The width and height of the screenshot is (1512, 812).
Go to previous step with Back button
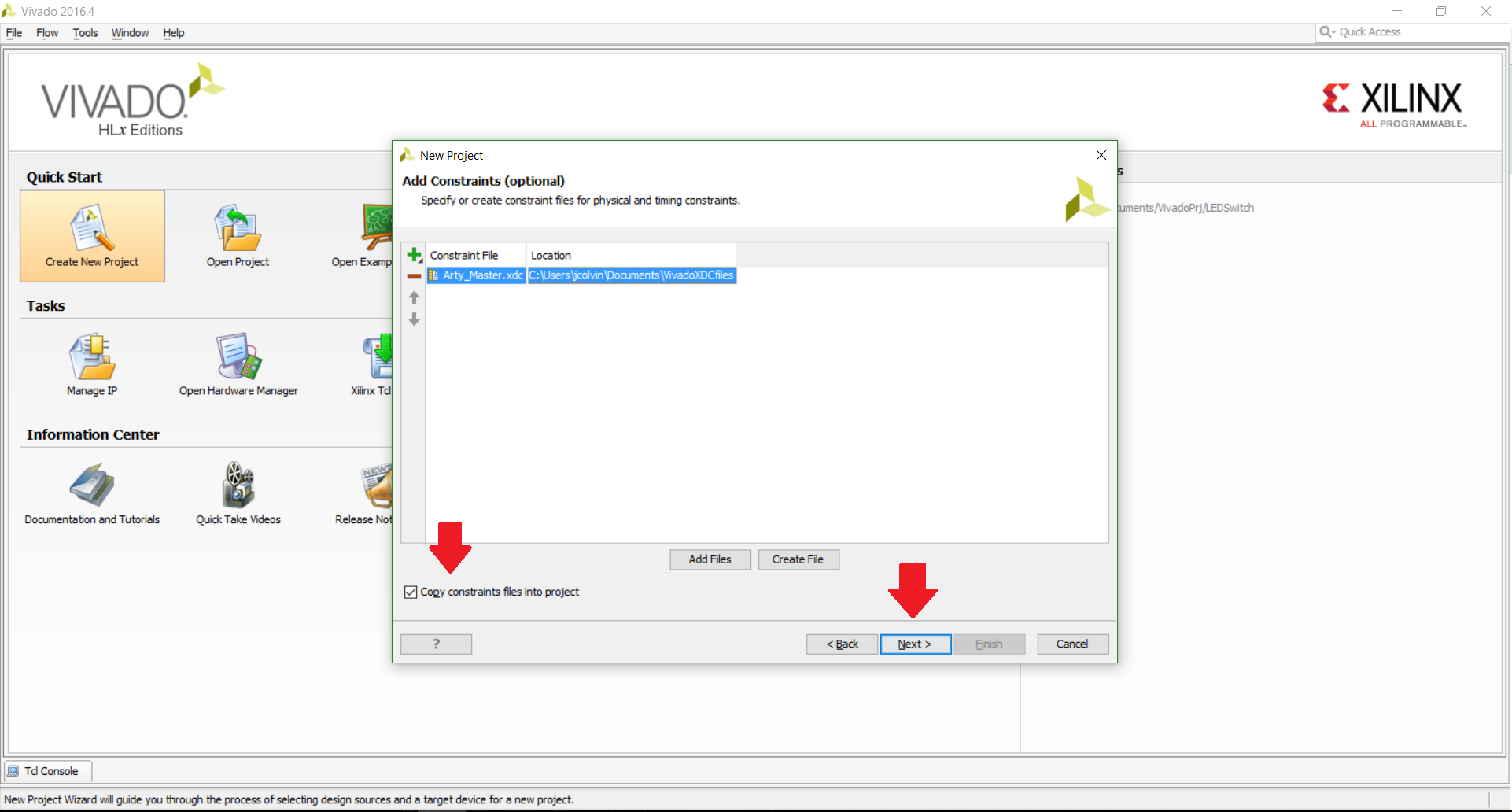pyautogui.click(x=843, y=644)
